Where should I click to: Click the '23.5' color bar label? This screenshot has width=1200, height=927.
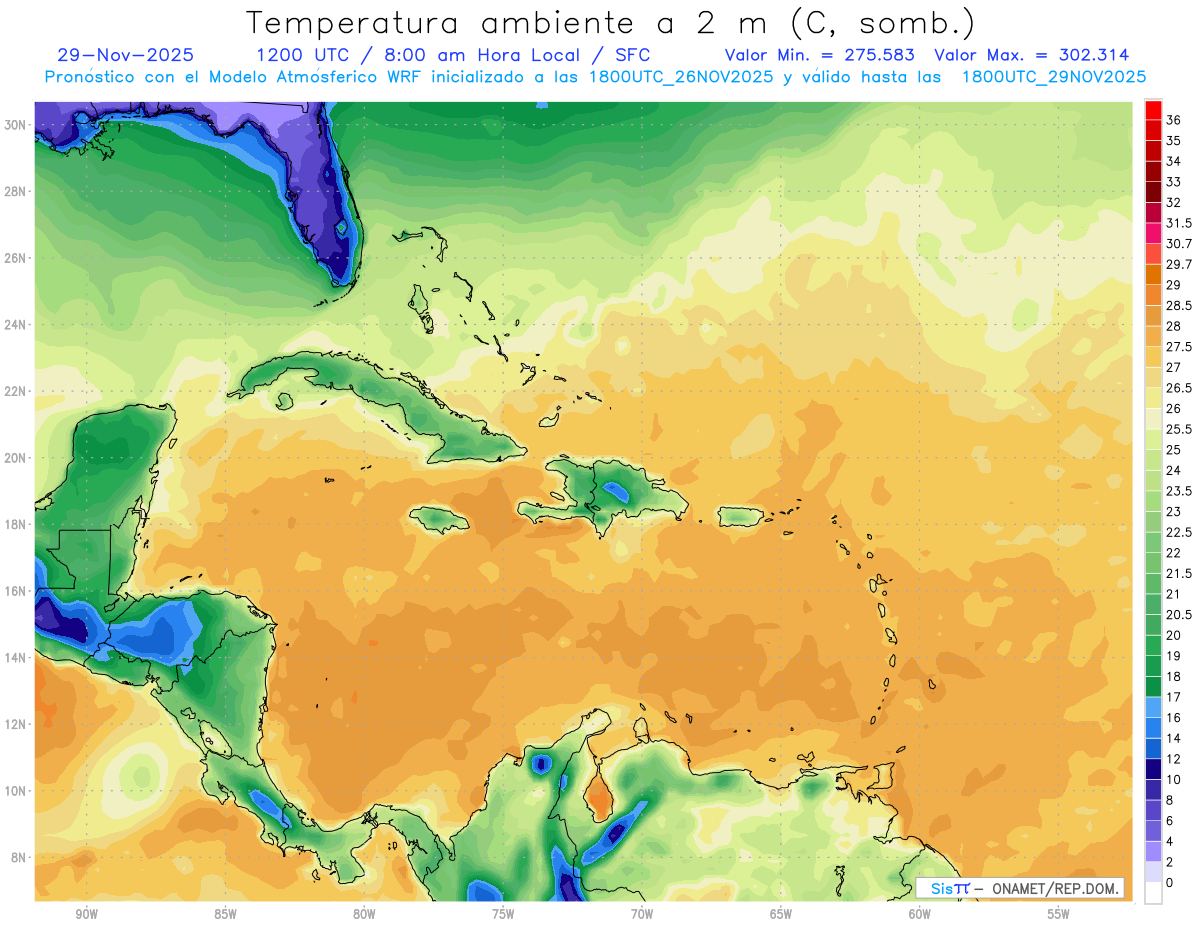pos(1179,491)
